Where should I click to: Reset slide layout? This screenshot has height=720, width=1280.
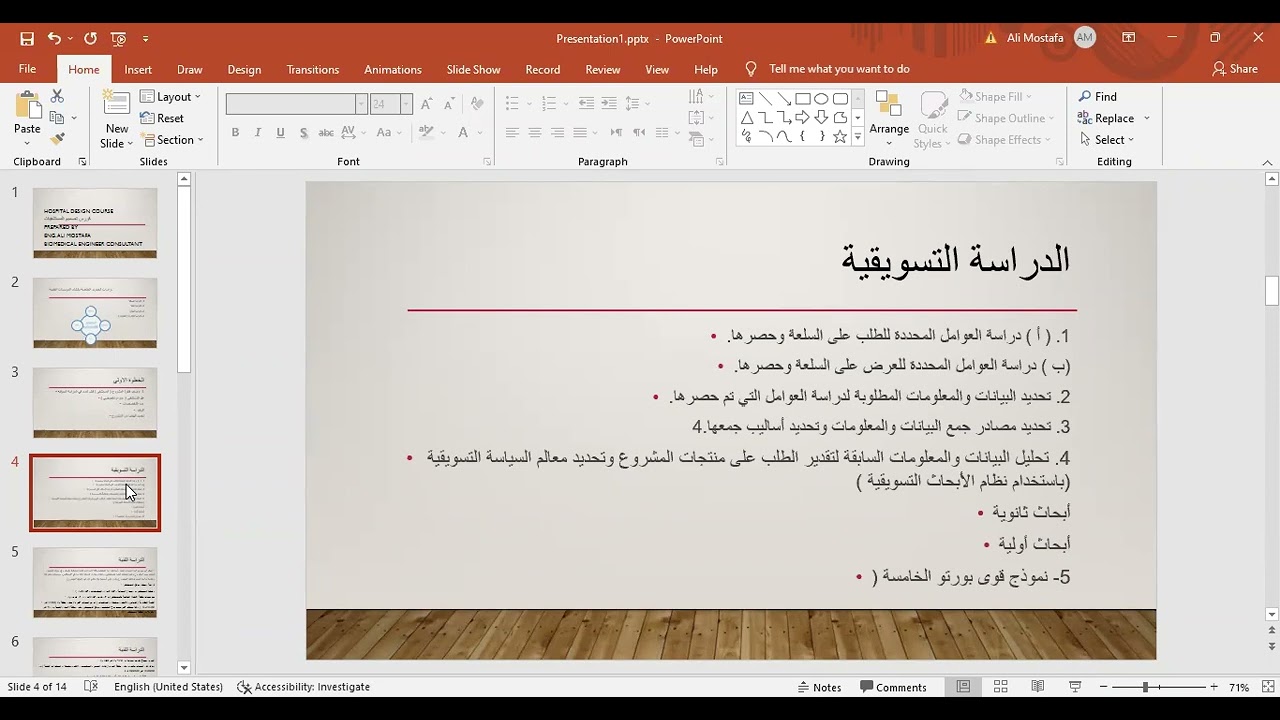point(162,118)
